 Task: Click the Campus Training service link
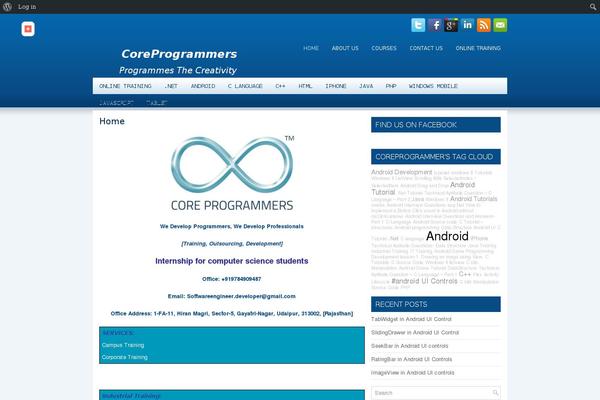[x=123, y=345]
